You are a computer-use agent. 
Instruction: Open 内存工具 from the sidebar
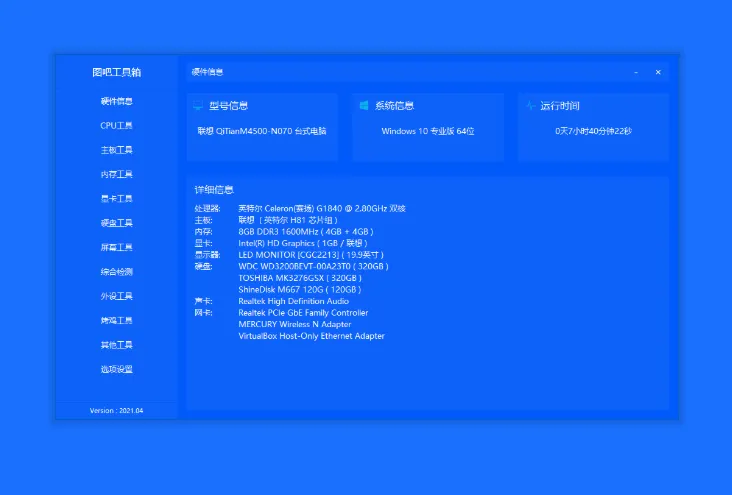coord(116,174)
